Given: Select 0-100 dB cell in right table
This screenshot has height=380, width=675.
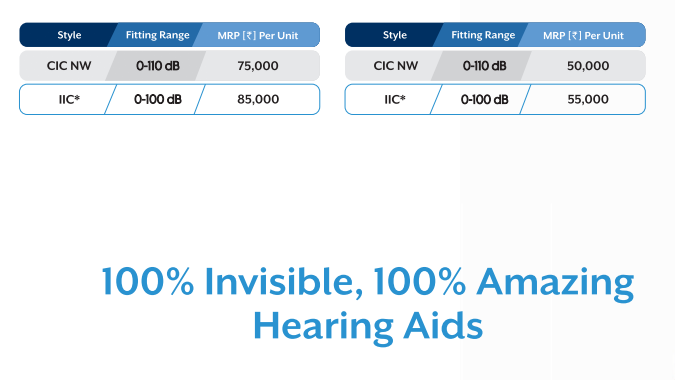Looking at the screenshot, I should (x=484, y=99).
